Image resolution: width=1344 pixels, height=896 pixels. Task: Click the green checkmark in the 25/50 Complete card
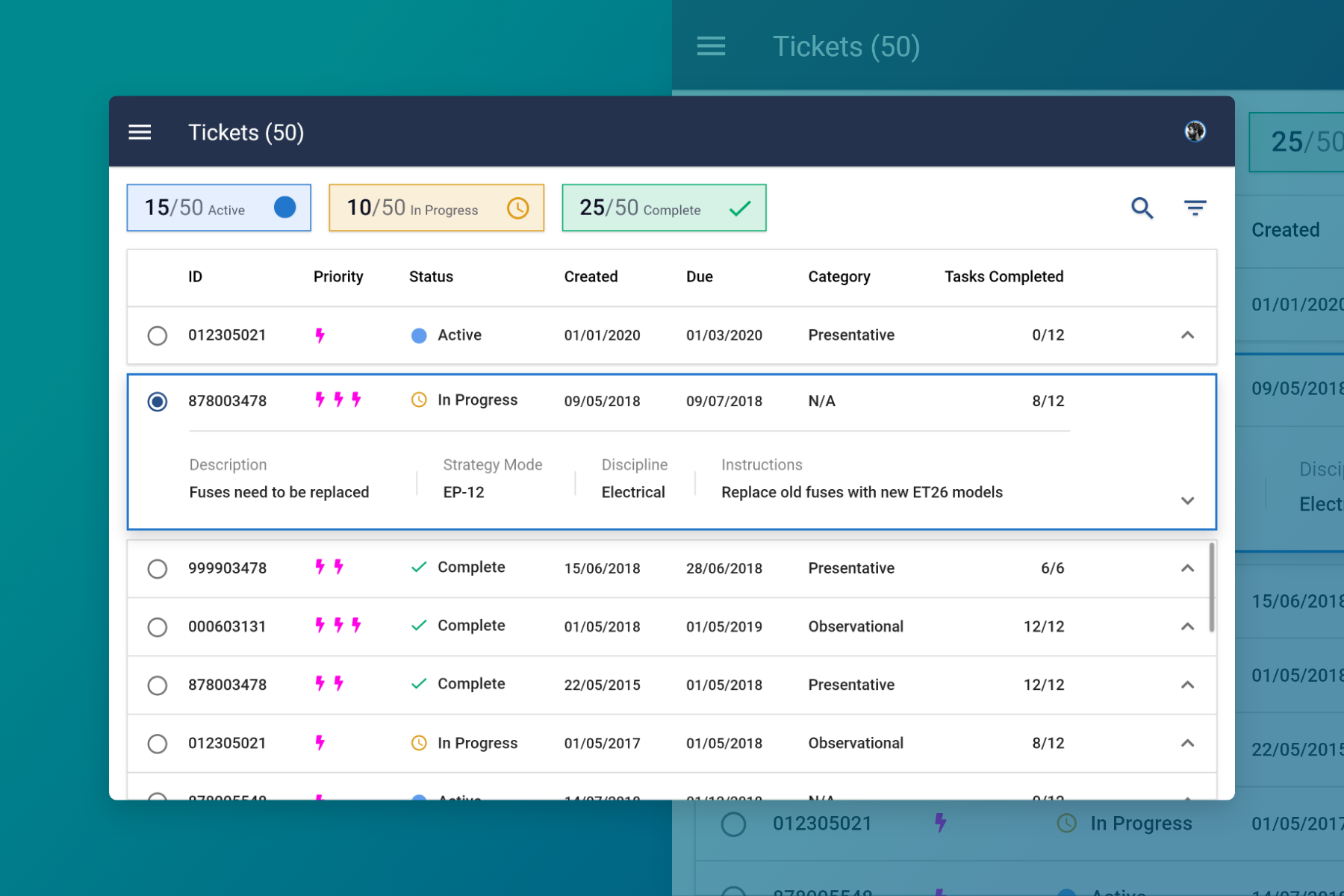(x=739, y=208)
